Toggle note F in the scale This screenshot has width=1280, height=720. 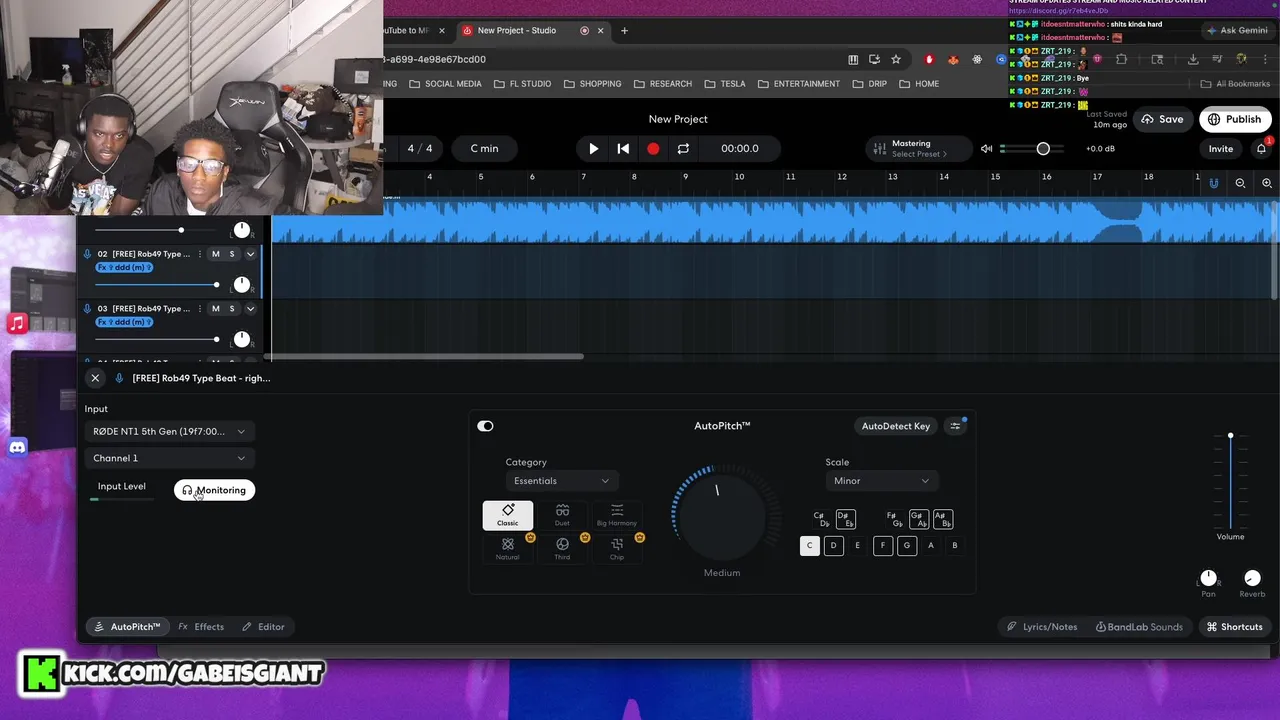[x=882, y=545]
